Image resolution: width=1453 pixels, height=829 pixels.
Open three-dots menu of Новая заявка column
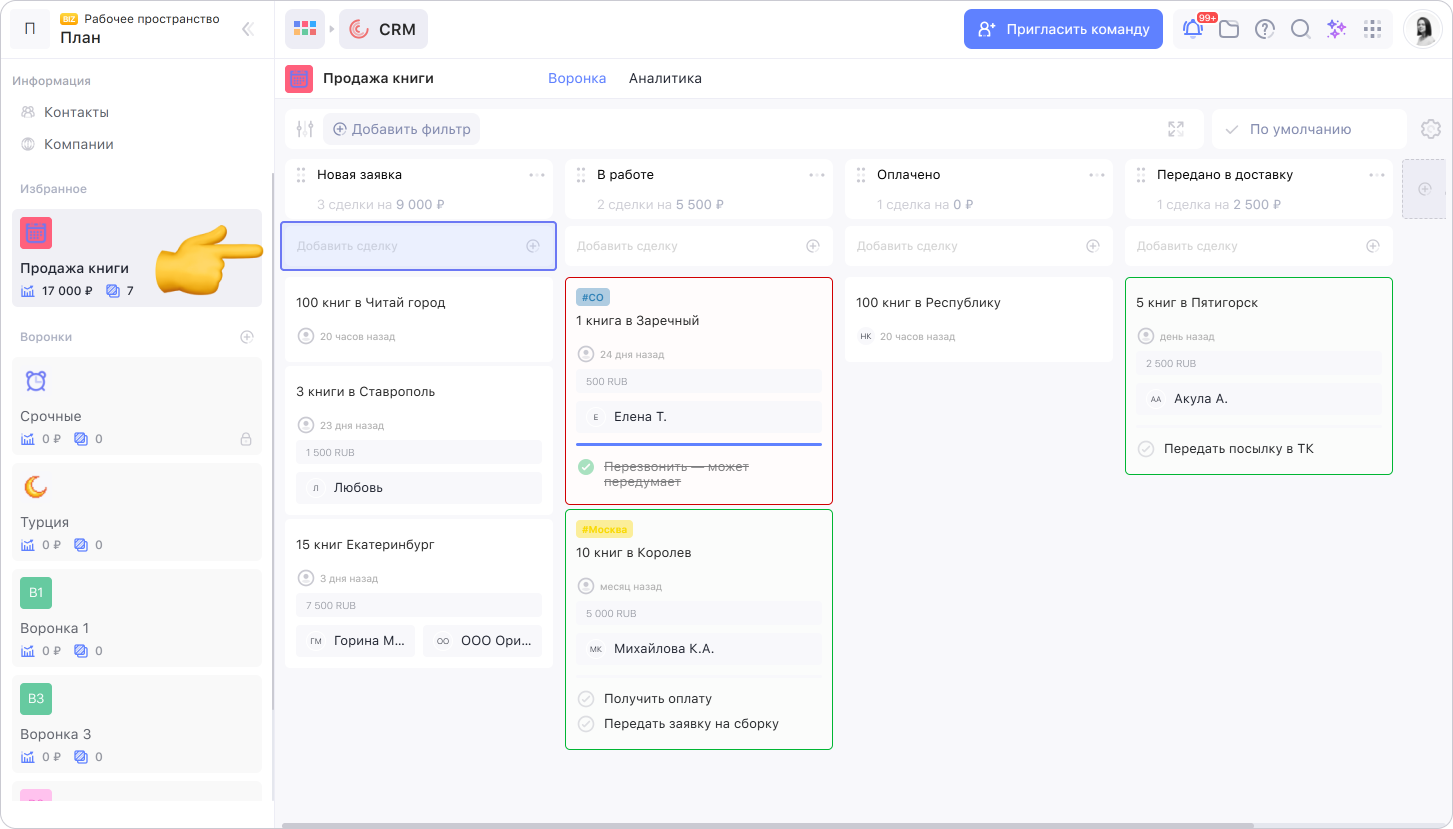click(x=537, y=175)
